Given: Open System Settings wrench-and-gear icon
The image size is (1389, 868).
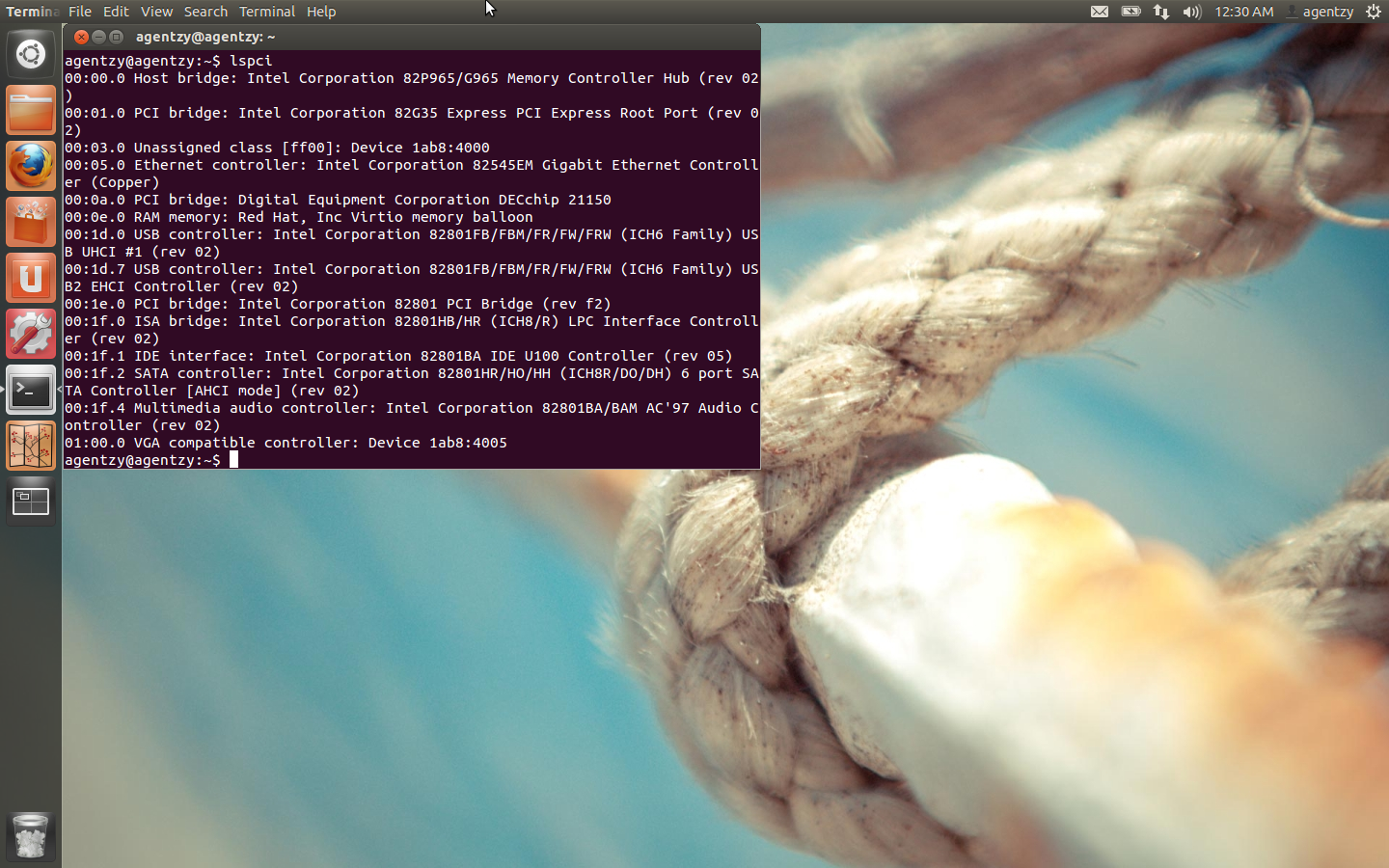Looking at the screenshot, I should pyautogui.click(x=31, y=334).
